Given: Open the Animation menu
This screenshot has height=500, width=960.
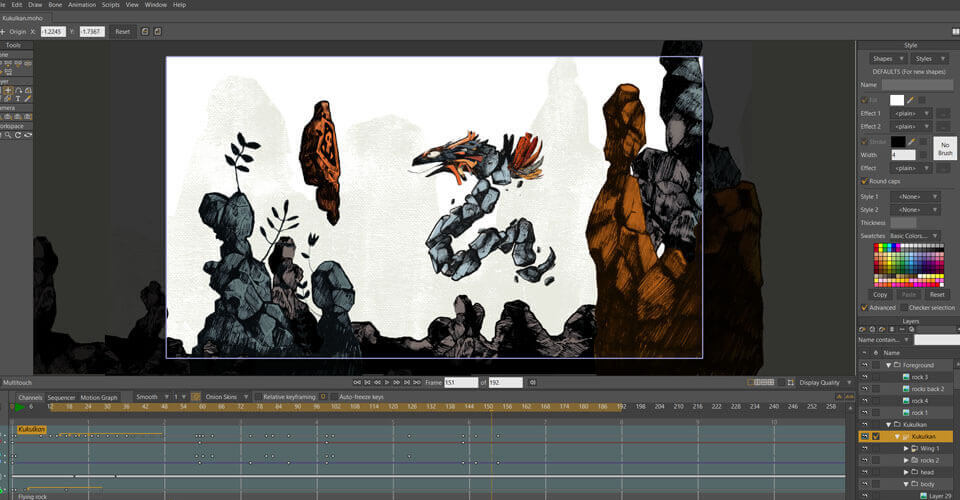Looking at the screenshot, I should click(x=82, y=5).
